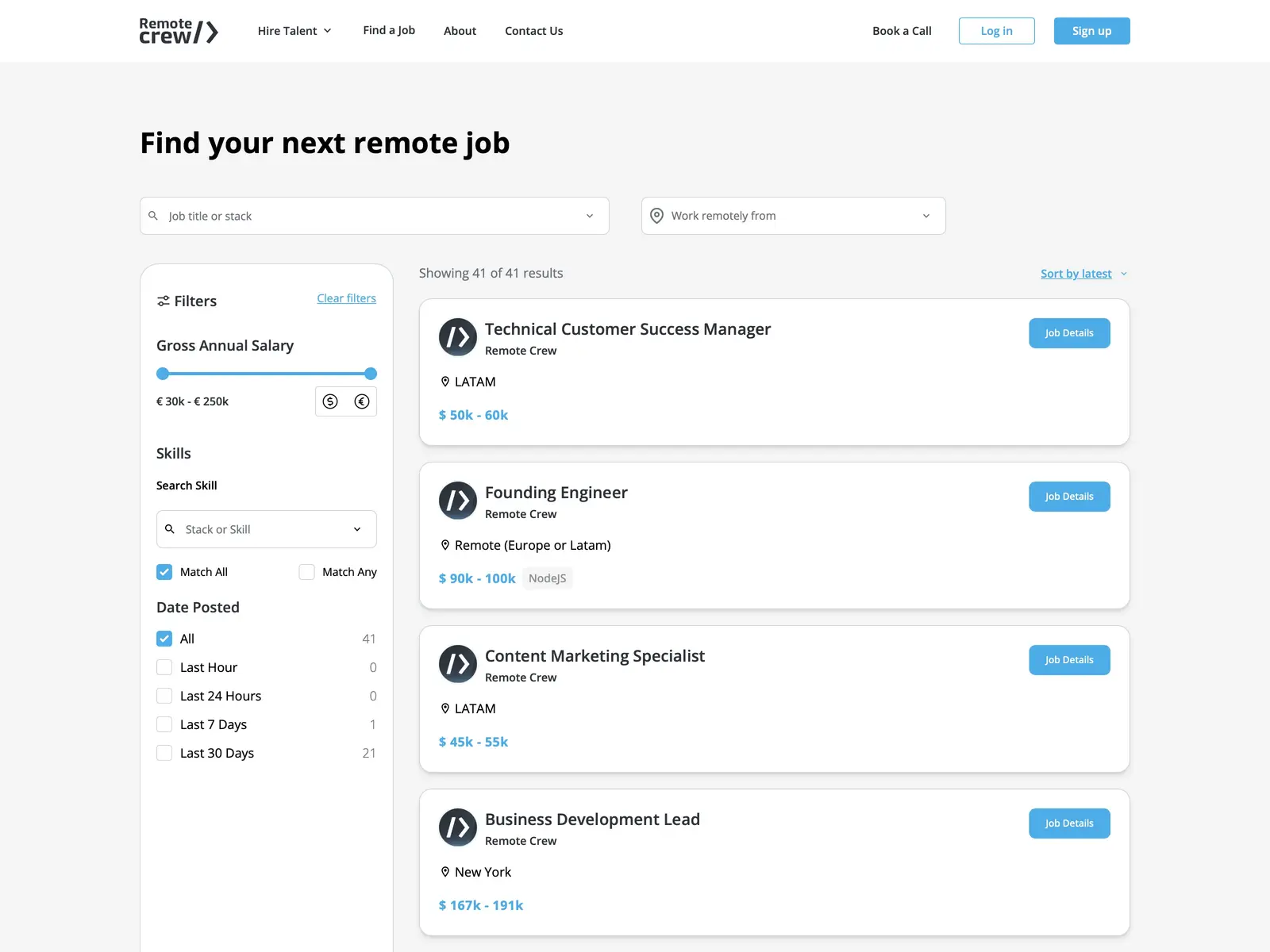Open the Remote Crew logo home link
This screenshot has height=952, width=1270.
tap(179, 31)
